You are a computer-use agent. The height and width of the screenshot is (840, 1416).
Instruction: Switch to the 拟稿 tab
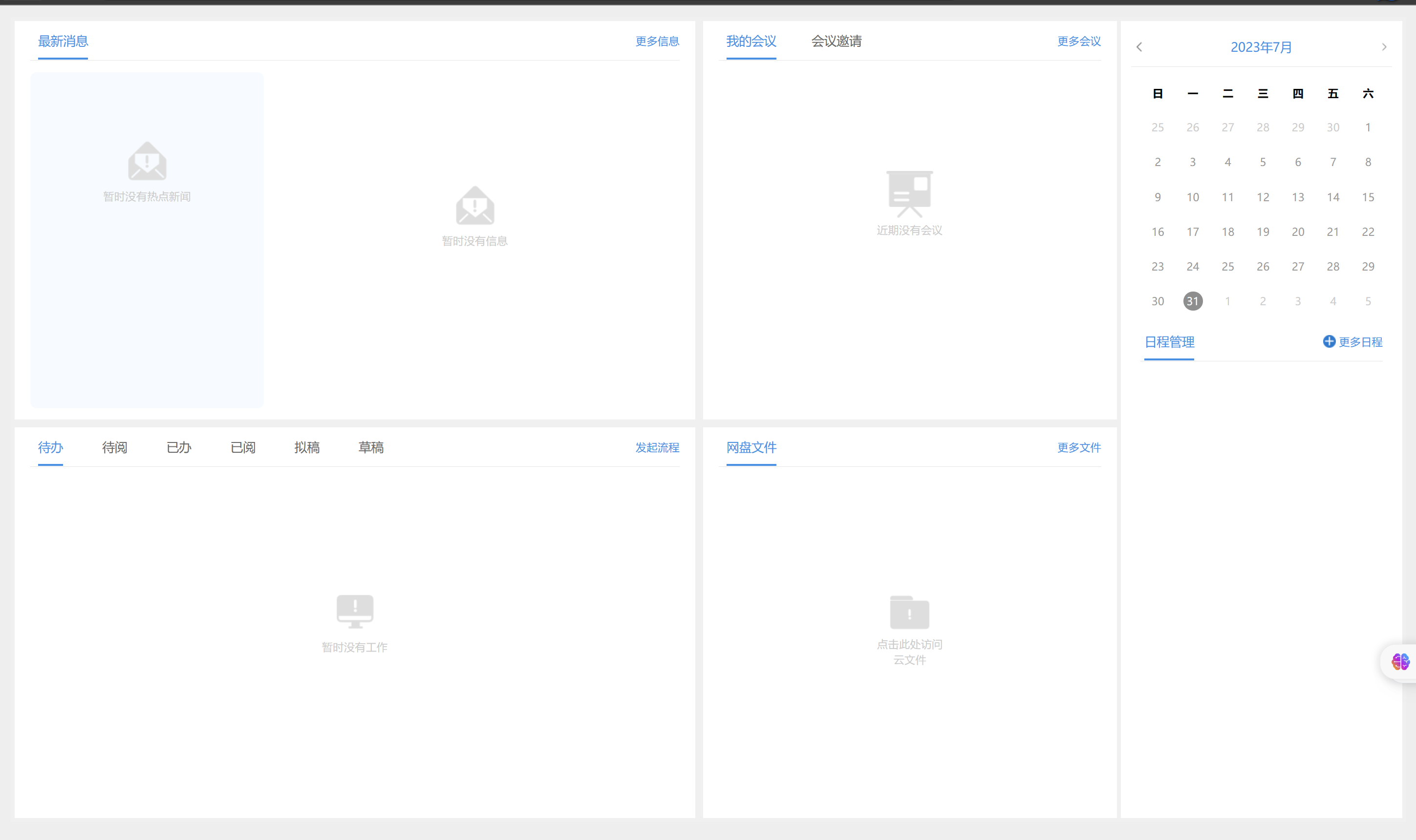point(306,448)
